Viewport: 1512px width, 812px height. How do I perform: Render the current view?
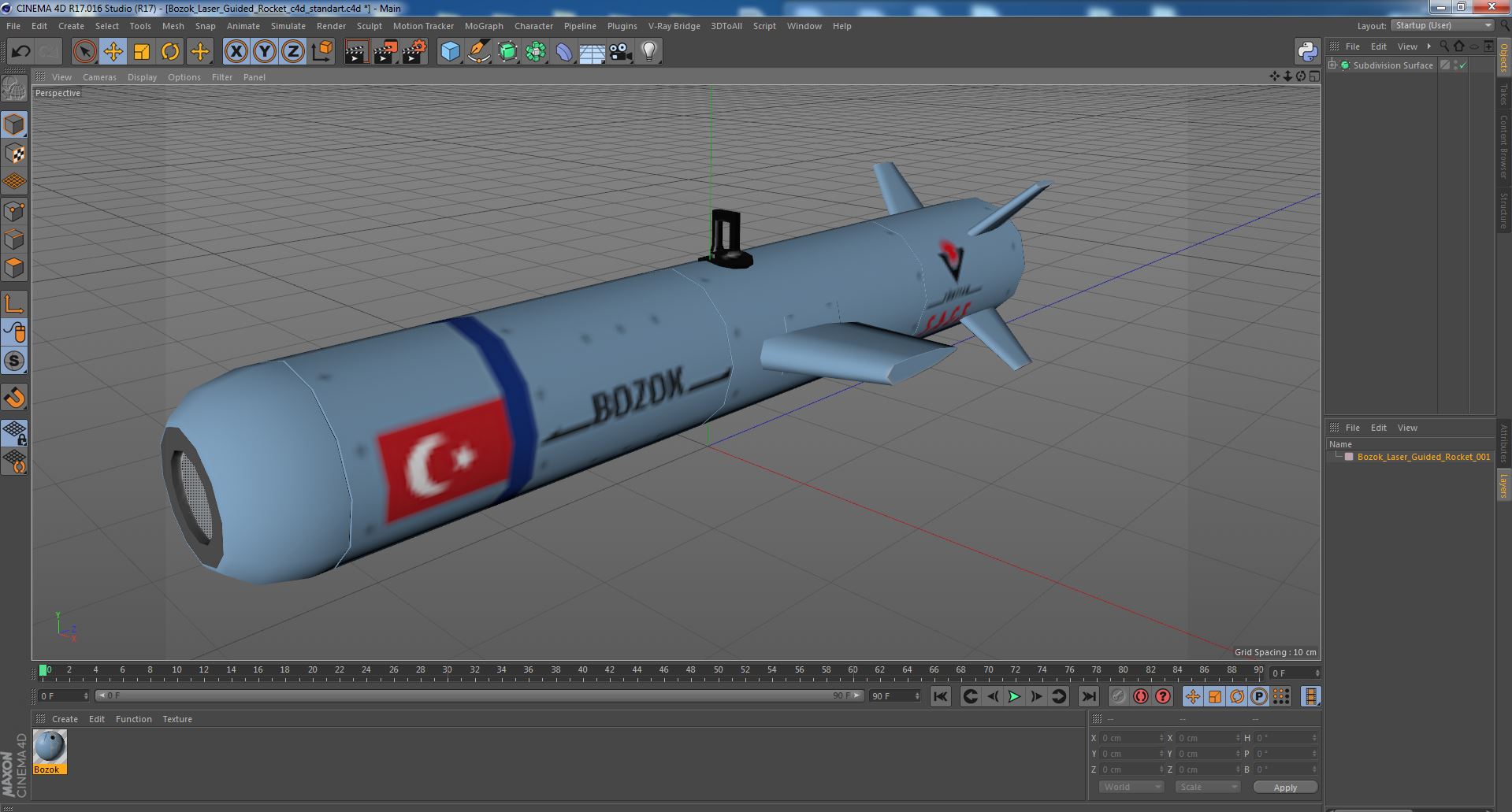pos(356,52)
